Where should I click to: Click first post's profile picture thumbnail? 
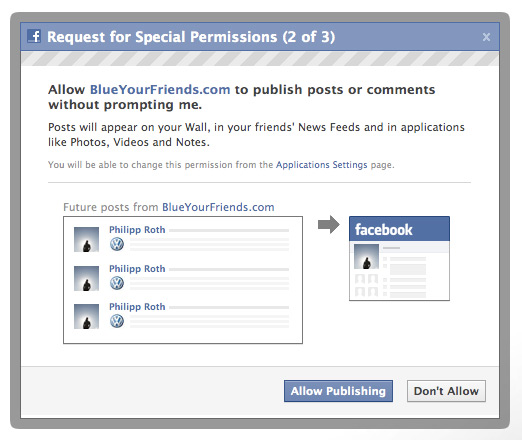(86, 239)
